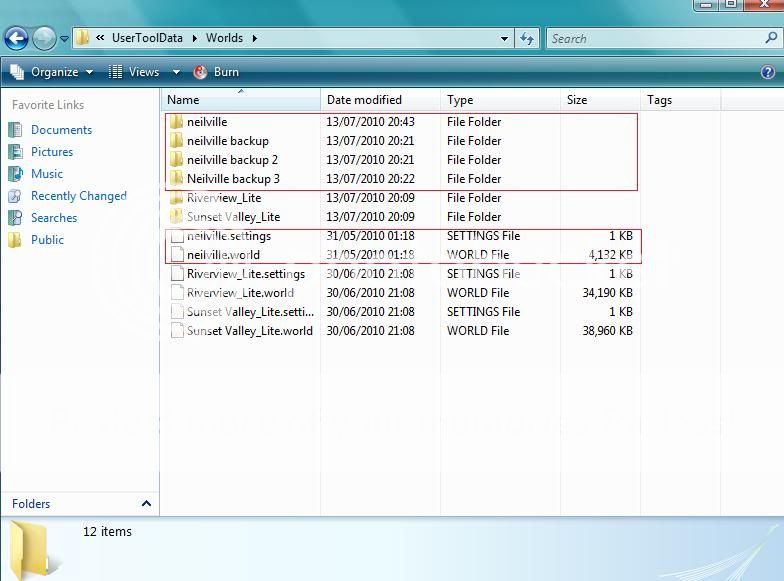Open the Music favorite link

(x=47, y=174)
